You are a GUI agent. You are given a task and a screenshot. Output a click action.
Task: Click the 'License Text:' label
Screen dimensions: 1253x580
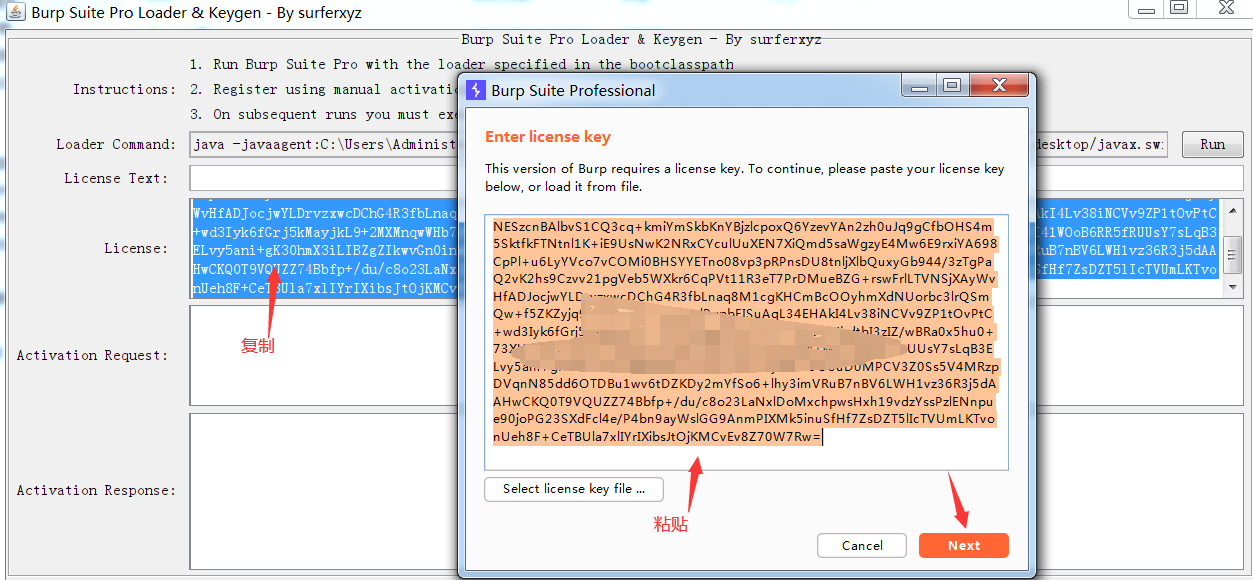(116, 178)
